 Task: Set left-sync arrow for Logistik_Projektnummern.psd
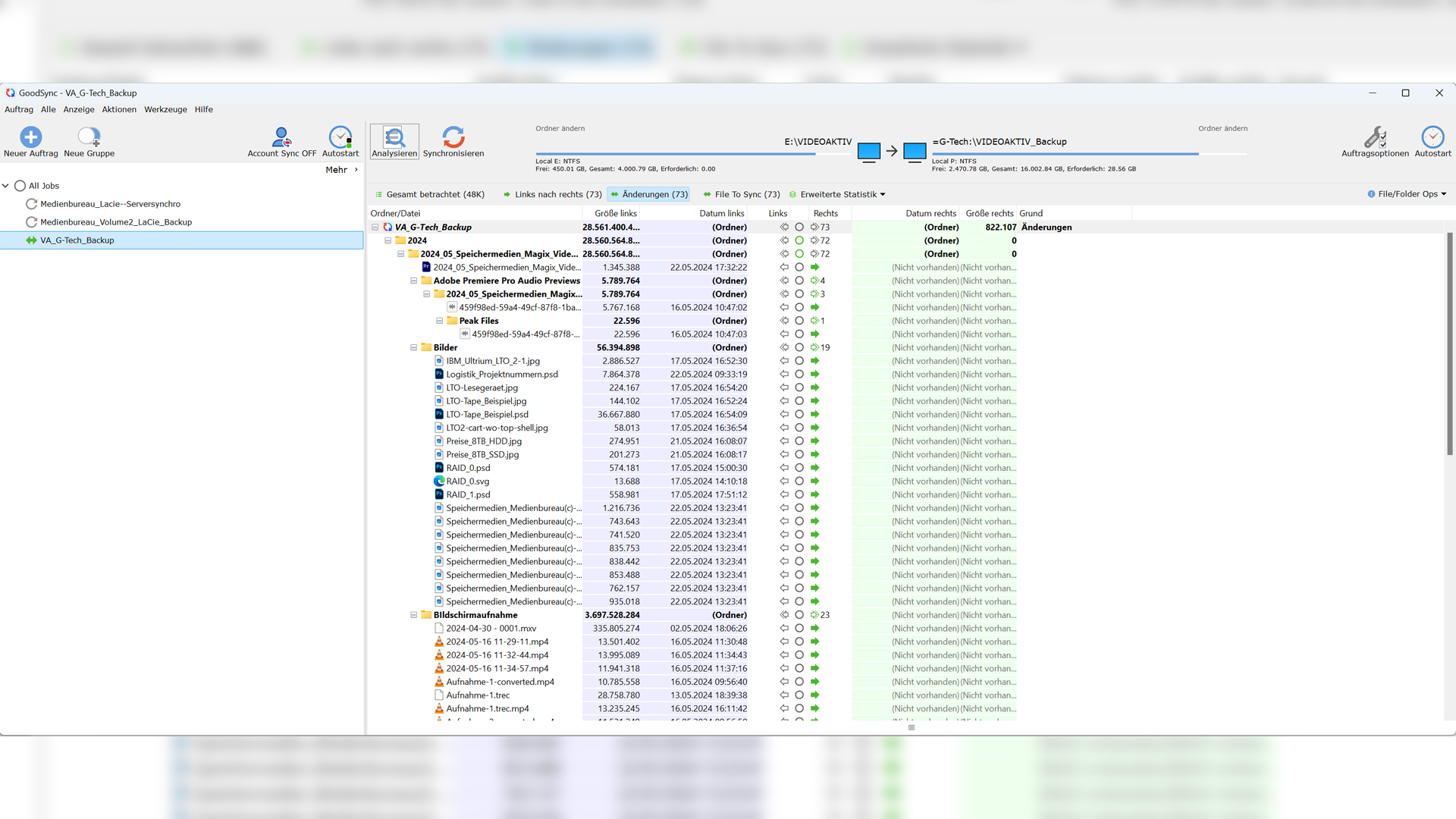coord(784,375)
